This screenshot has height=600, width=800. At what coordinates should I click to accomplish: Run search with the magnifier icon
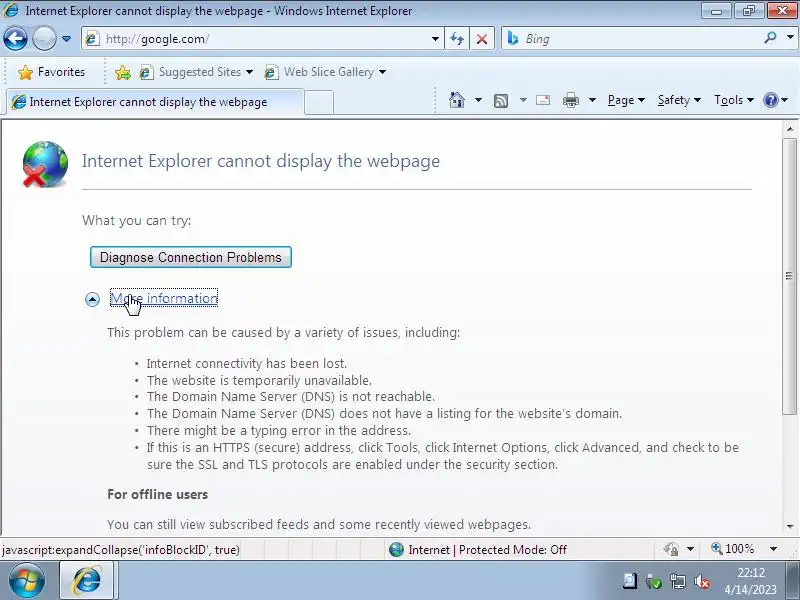[770, 38]
